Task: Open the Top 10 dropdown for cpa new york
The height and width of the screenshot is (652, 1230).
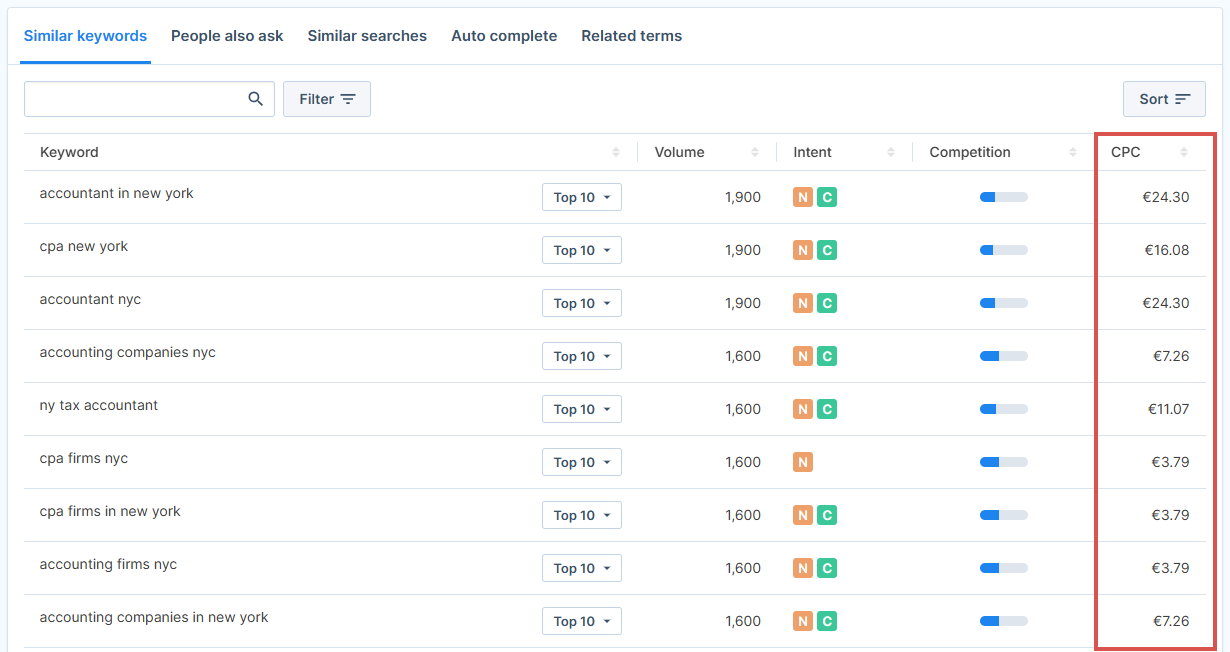Action: point(582,250)
